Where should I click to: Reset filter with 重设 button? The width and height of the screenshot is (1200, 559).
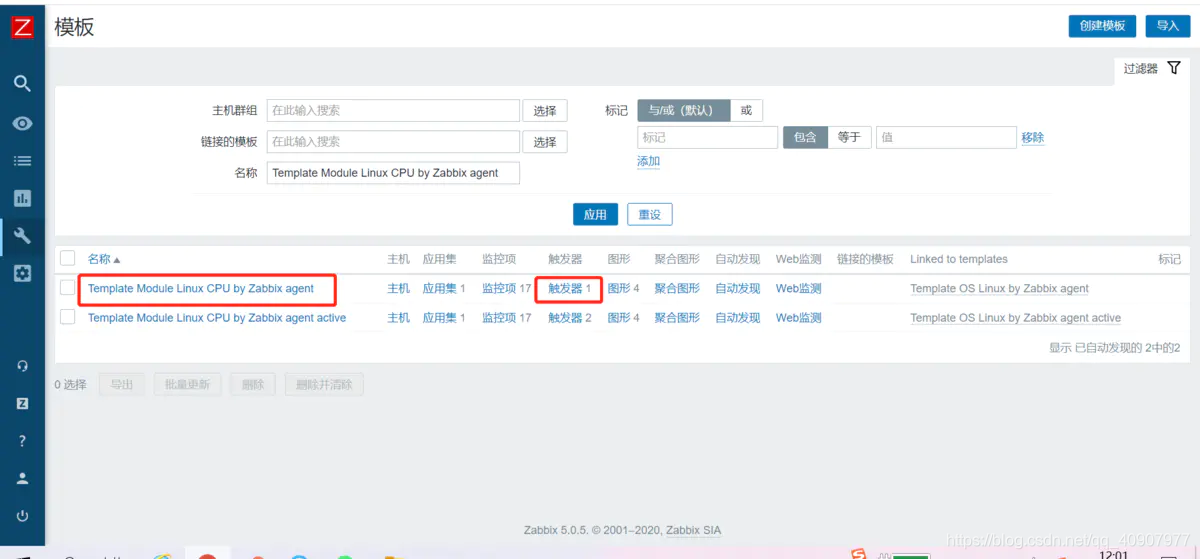(x=650, y=214)
